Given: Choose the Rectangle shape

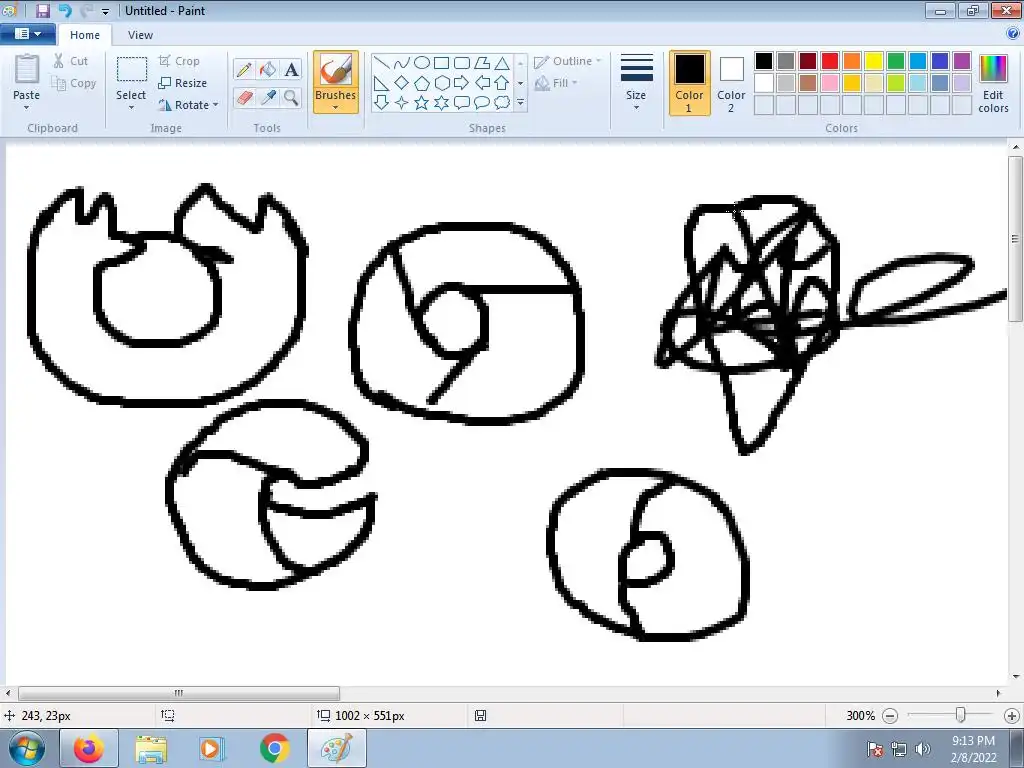Looking at the screenshot, I should coord(441,63).
